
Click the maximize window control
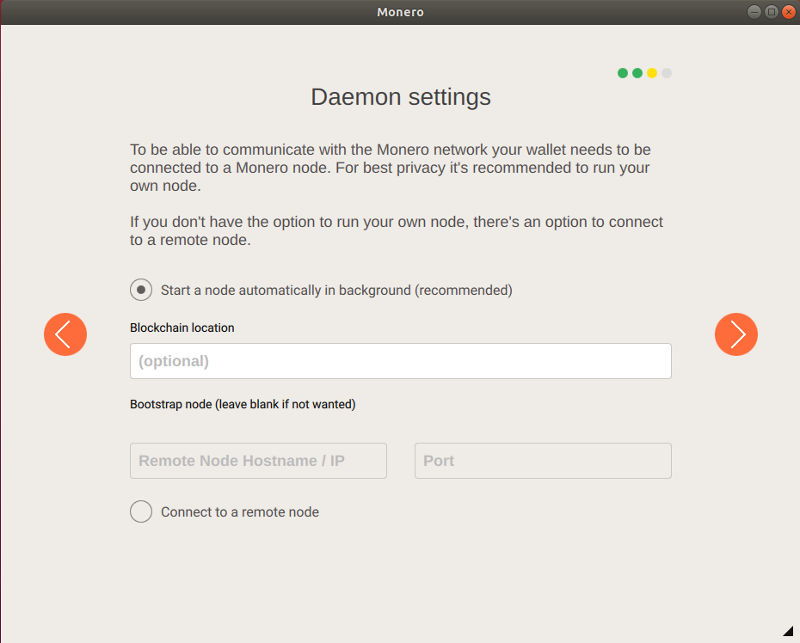(x=771, y=12)
